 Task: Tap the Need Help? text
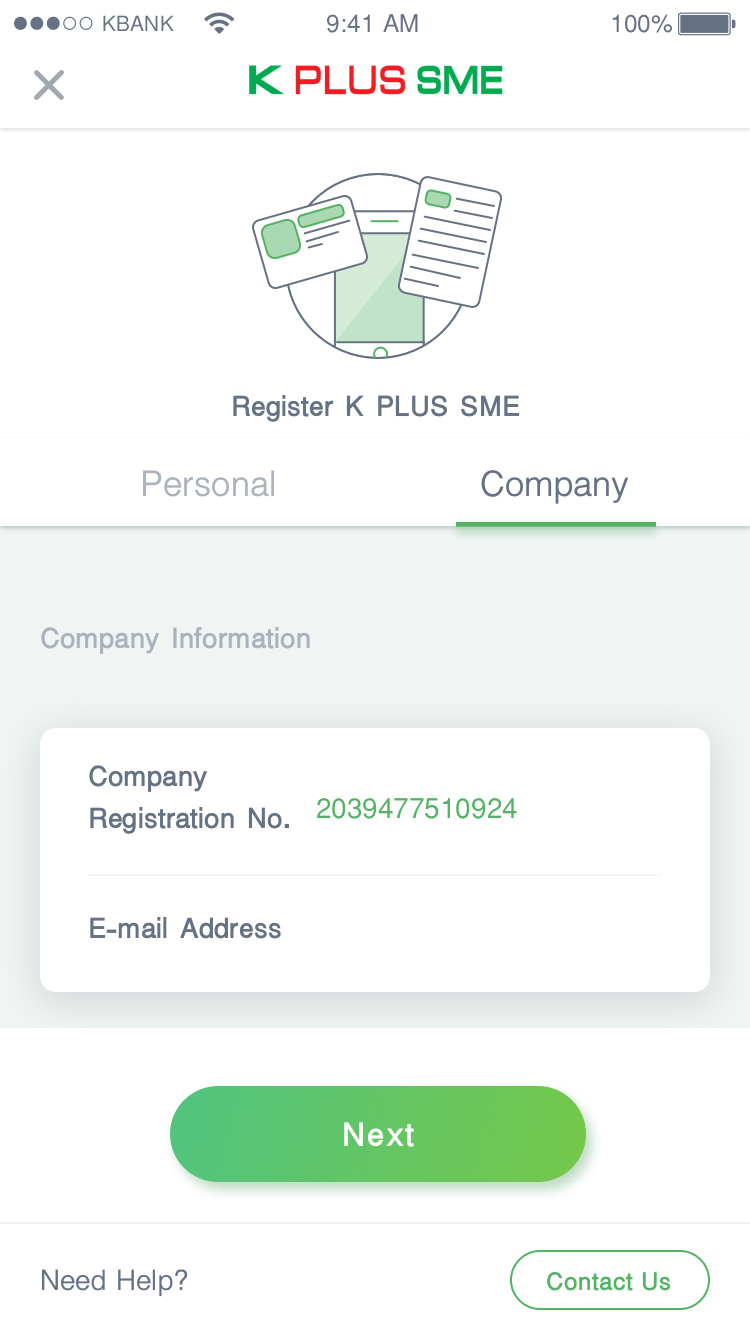click(x=114, y=1281)
